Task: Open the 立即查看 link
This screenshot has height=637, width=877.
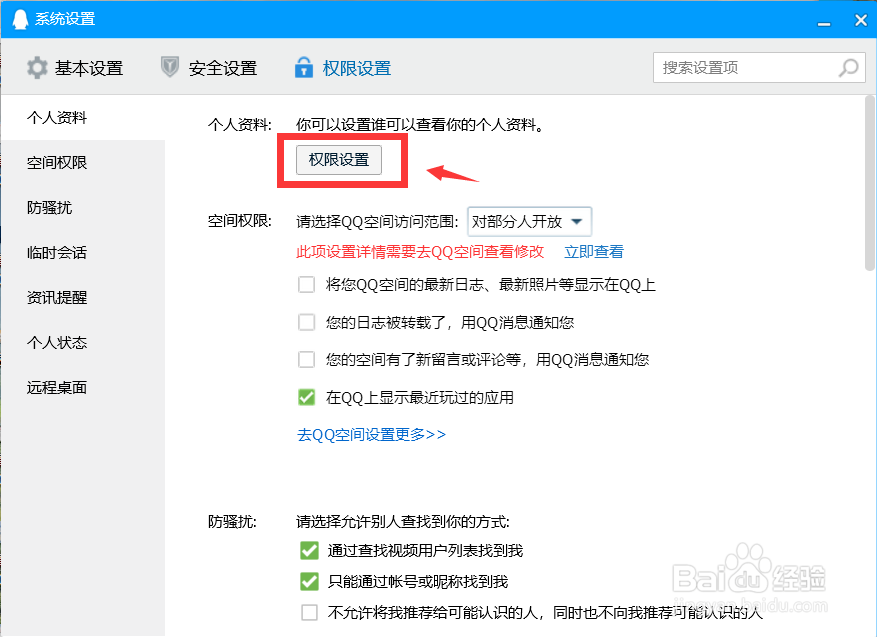Action: click(x=594, y=252)
